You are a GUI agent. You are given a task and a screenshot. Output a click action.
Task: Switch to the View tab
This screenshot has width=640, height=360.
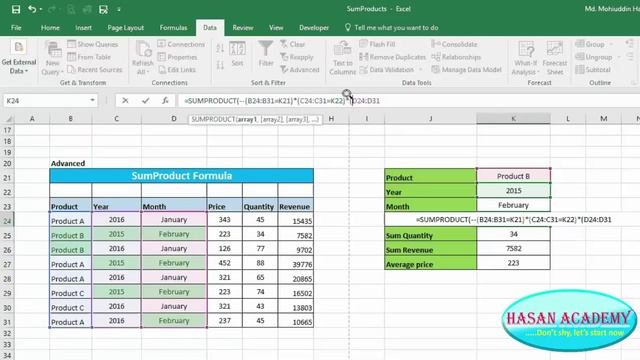click(276, 28)
